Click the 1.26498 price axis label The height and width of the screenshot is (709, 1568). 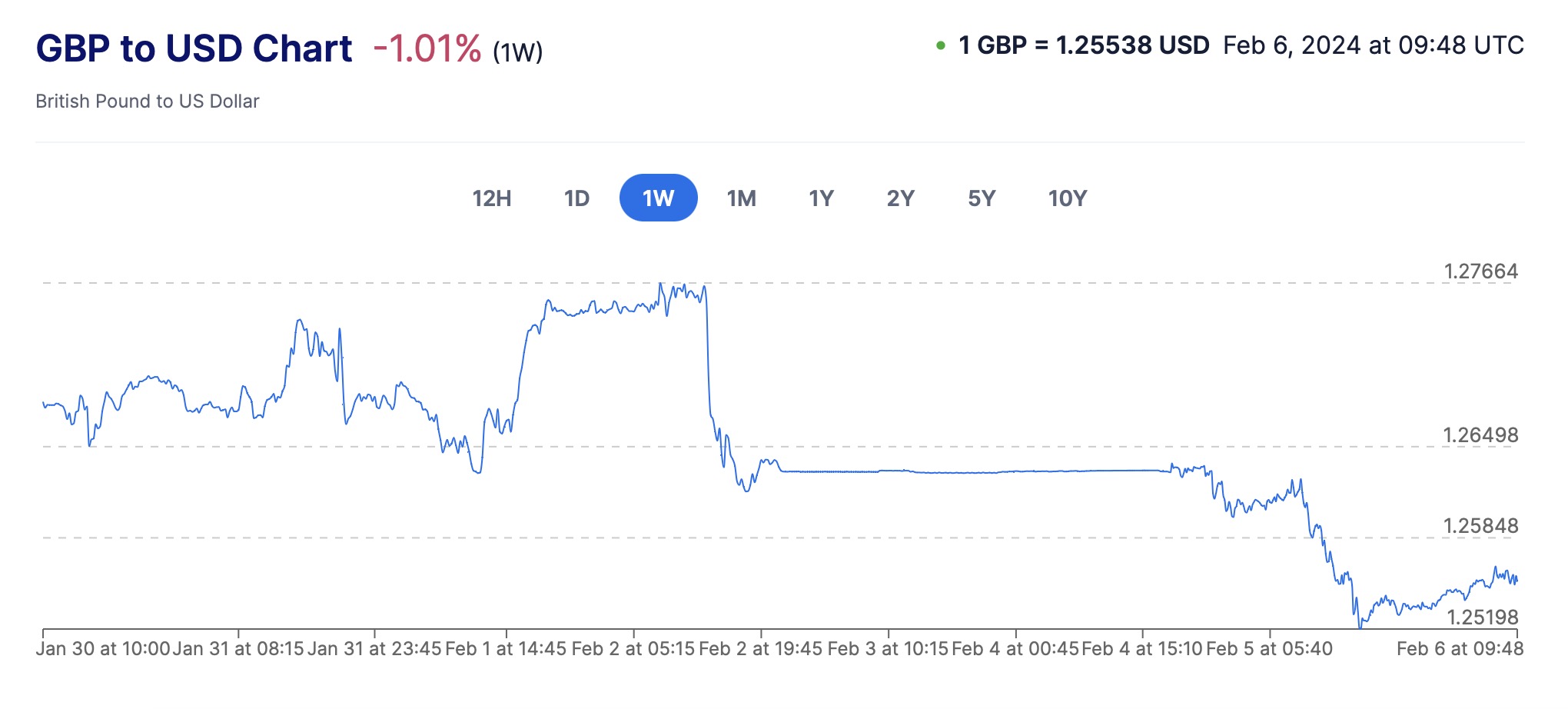coord(1480,435)
